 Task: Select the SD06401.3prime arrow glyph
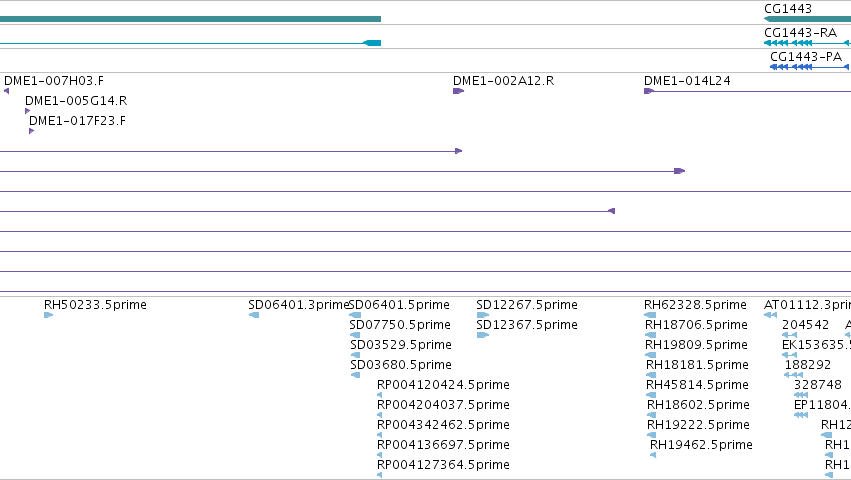(x=253, y=315)
